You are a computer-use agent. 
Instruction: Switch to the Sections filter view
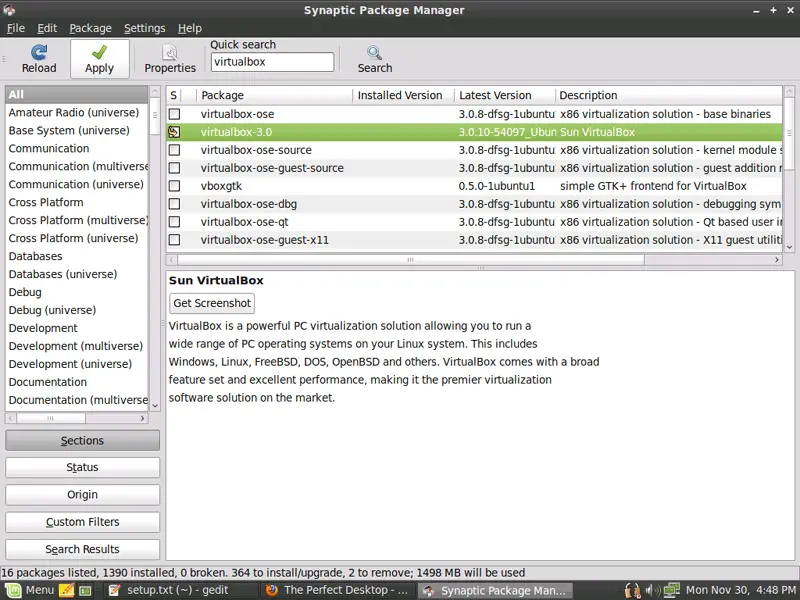click(82, 440)
